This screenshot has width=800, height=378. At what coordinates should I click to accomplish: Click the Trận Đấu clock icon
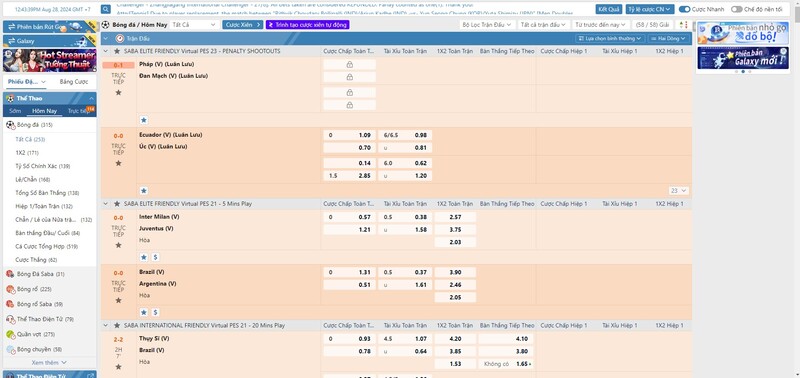coord(119,38)
